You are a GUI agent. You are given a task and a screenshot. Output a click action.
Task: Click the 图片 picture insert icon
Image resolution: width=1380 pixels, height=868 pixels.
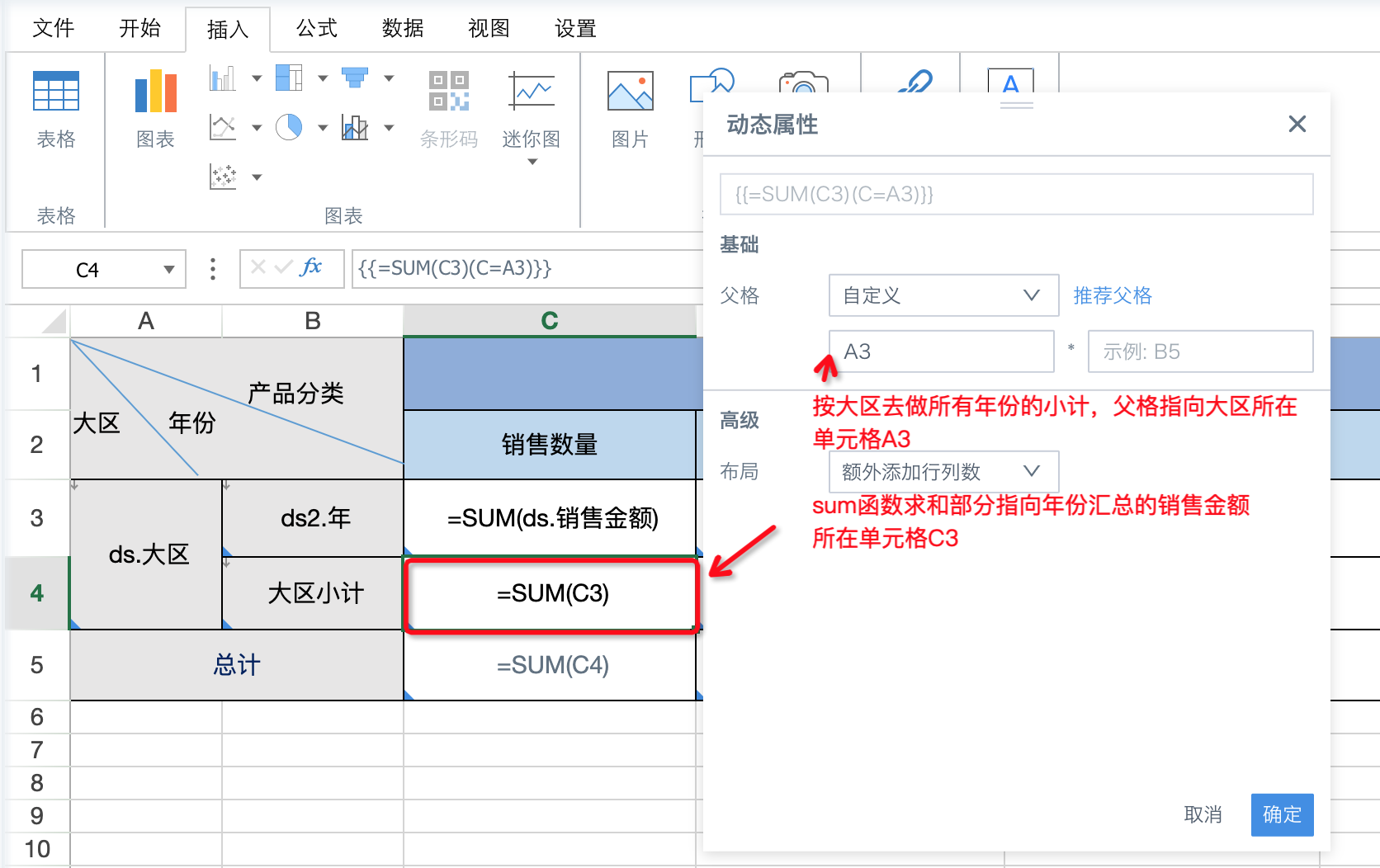630,91
